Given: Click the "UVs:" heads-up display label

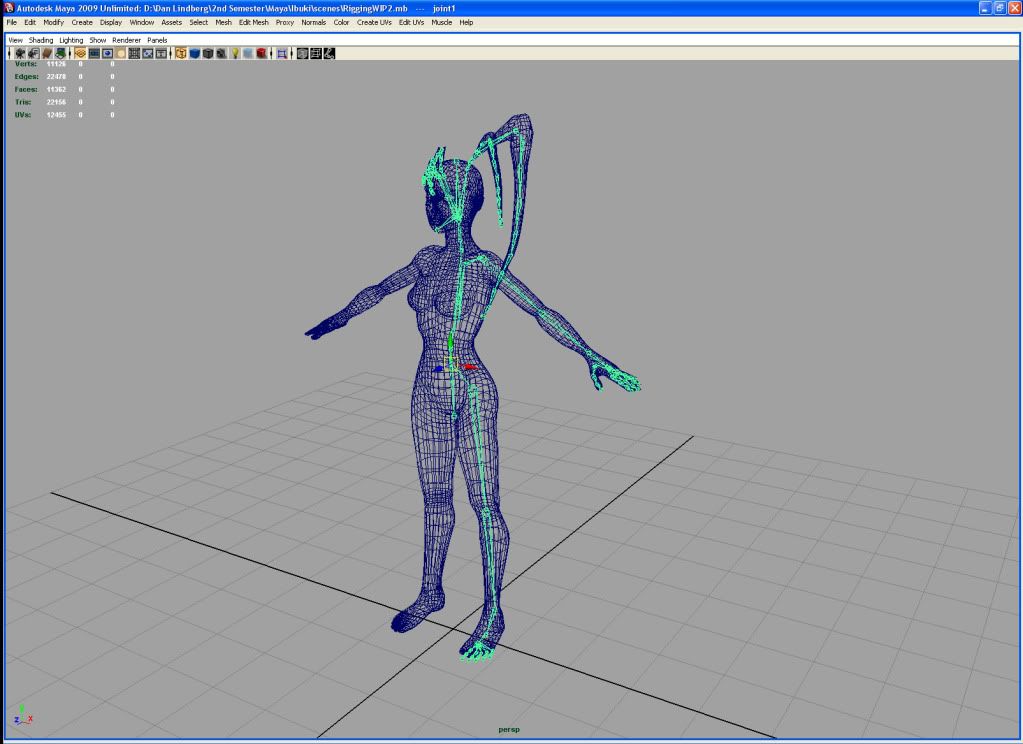Looking at the screenshot, I should coord(23,115).
